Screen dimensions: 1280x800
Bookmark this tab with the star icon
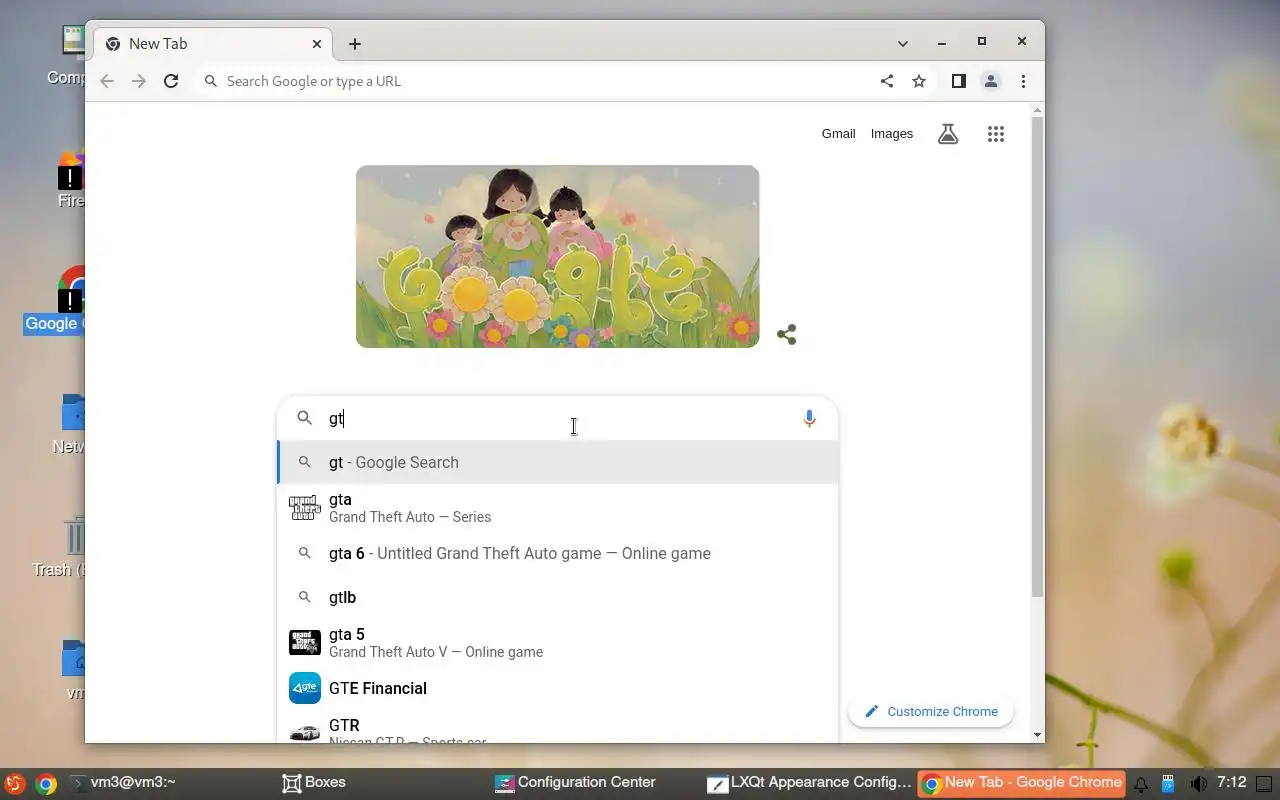coord(919,81)
